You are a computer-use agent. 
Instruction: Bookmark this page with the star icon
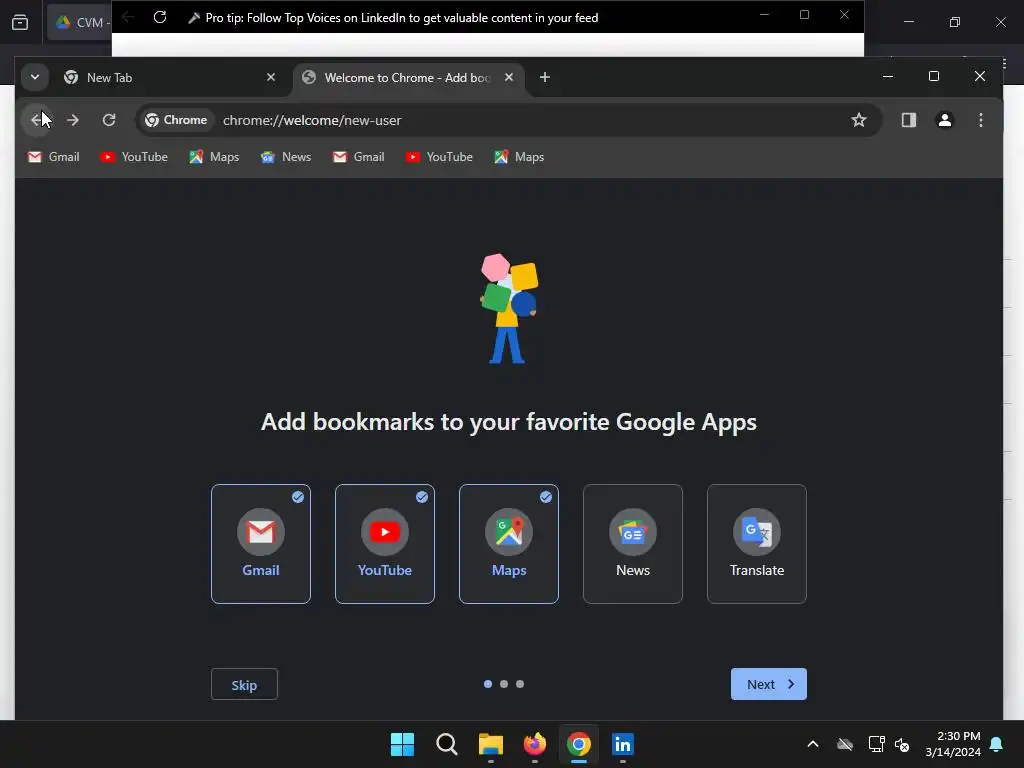pos(859,120)
